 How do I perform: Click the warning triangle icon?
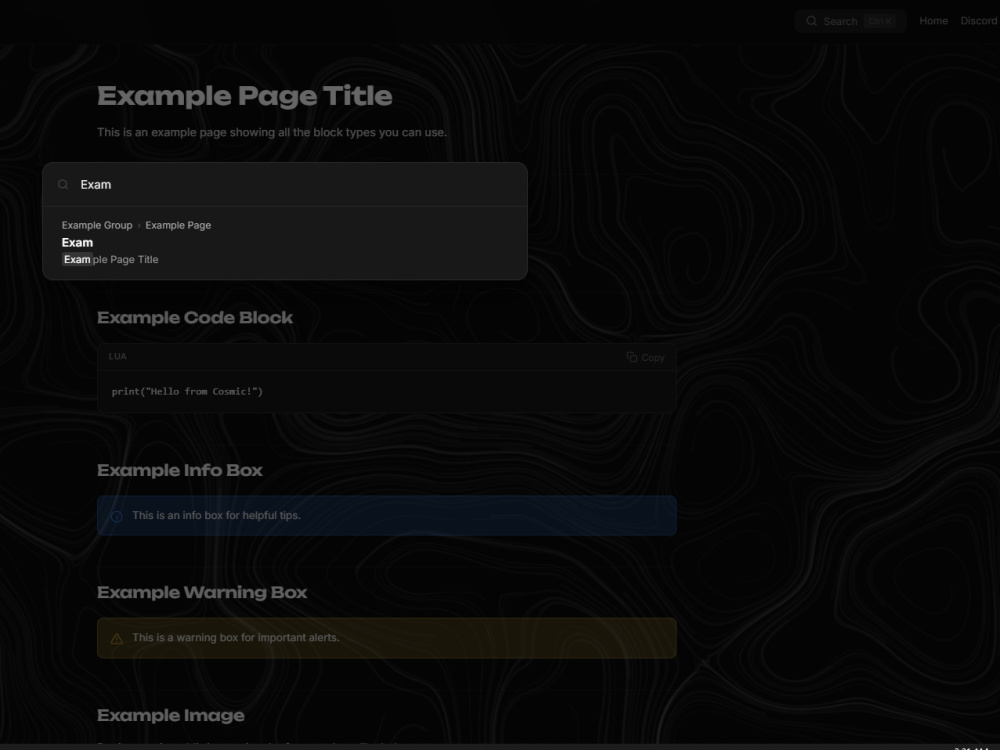tap(117, 638)
